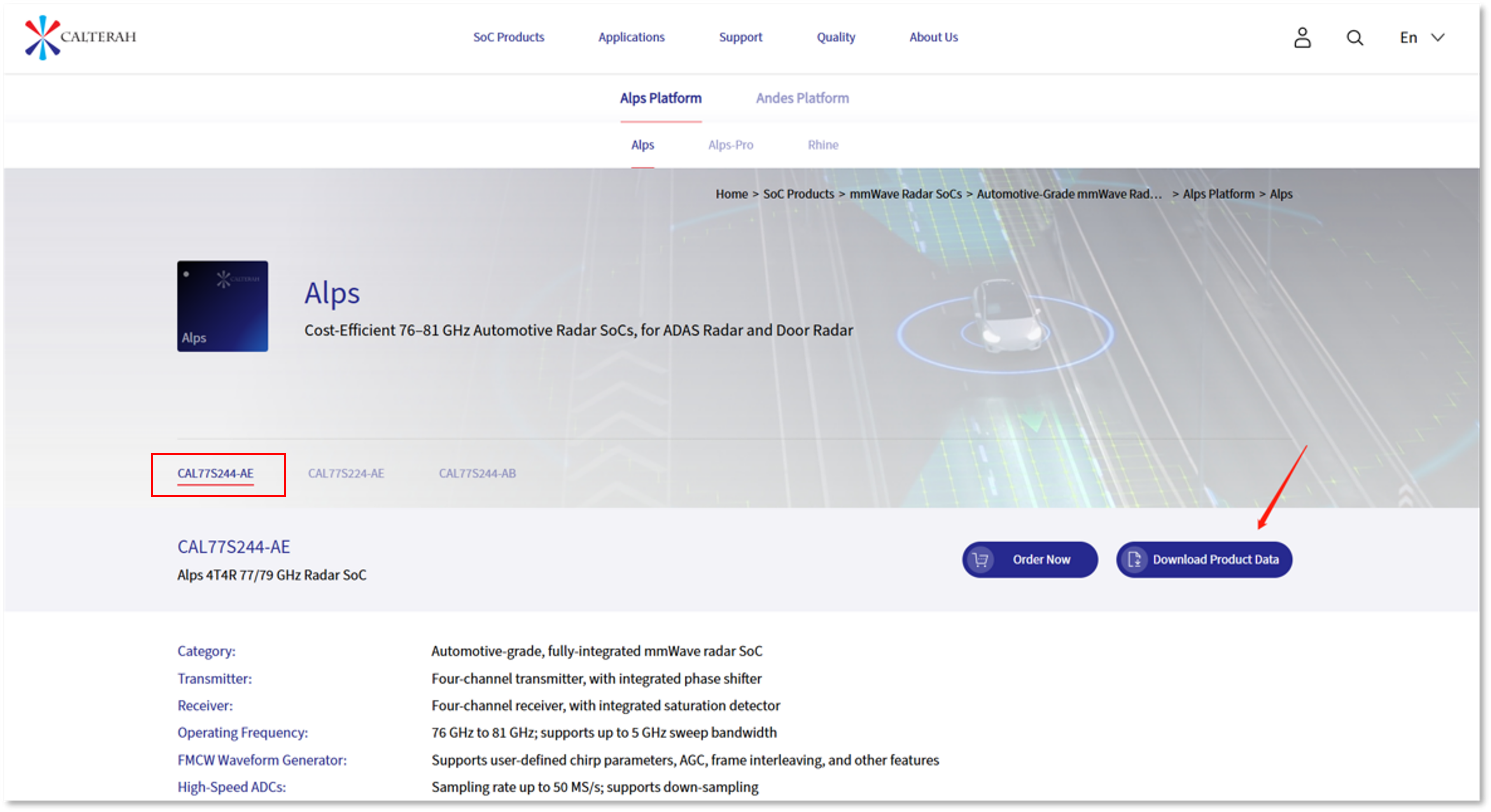Open the search magnifier icon
This screenshot has width=1491, height=812.
click(1354, 37)
